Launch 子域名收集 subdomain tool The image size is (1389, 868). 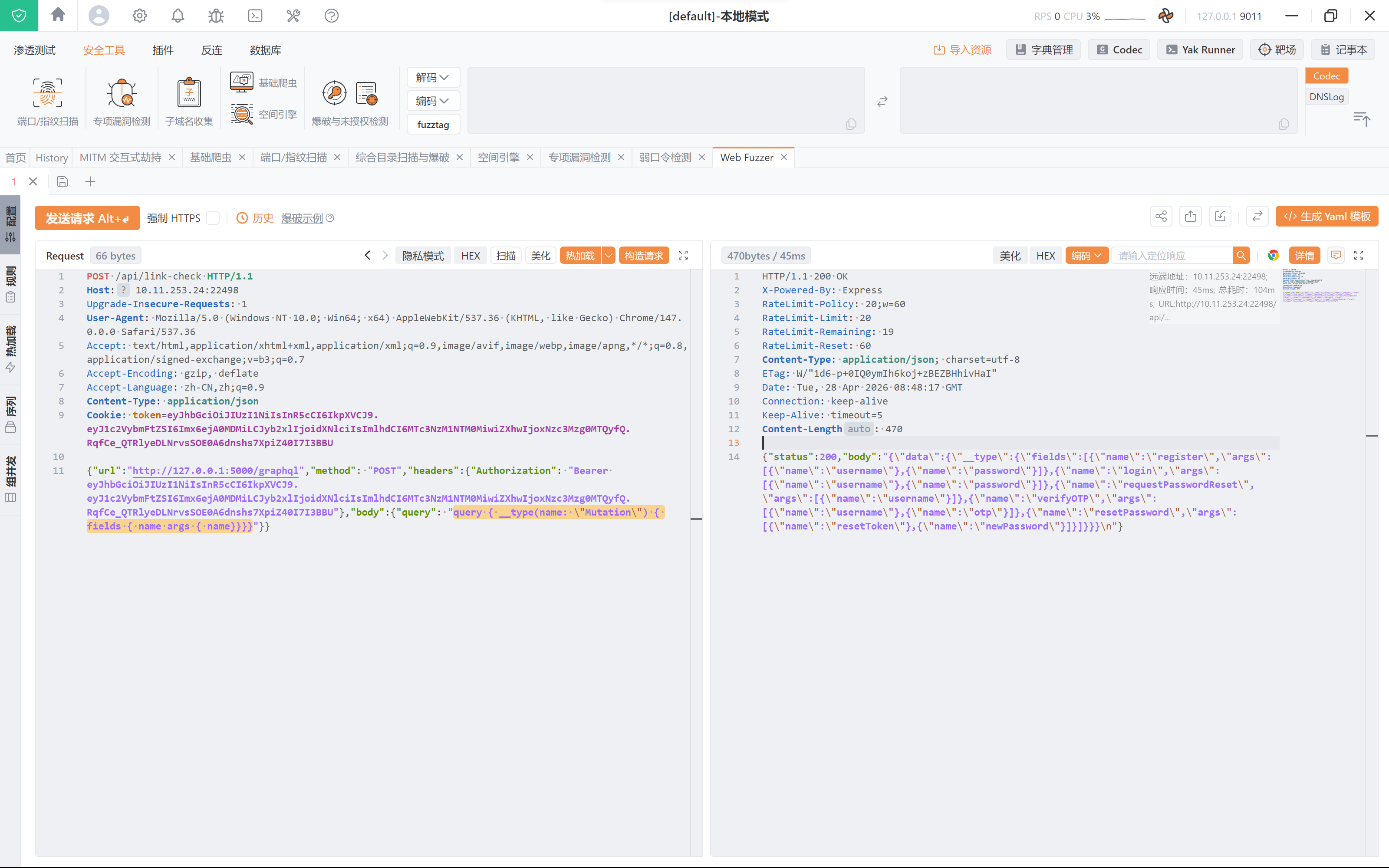(x=189, y=101)
